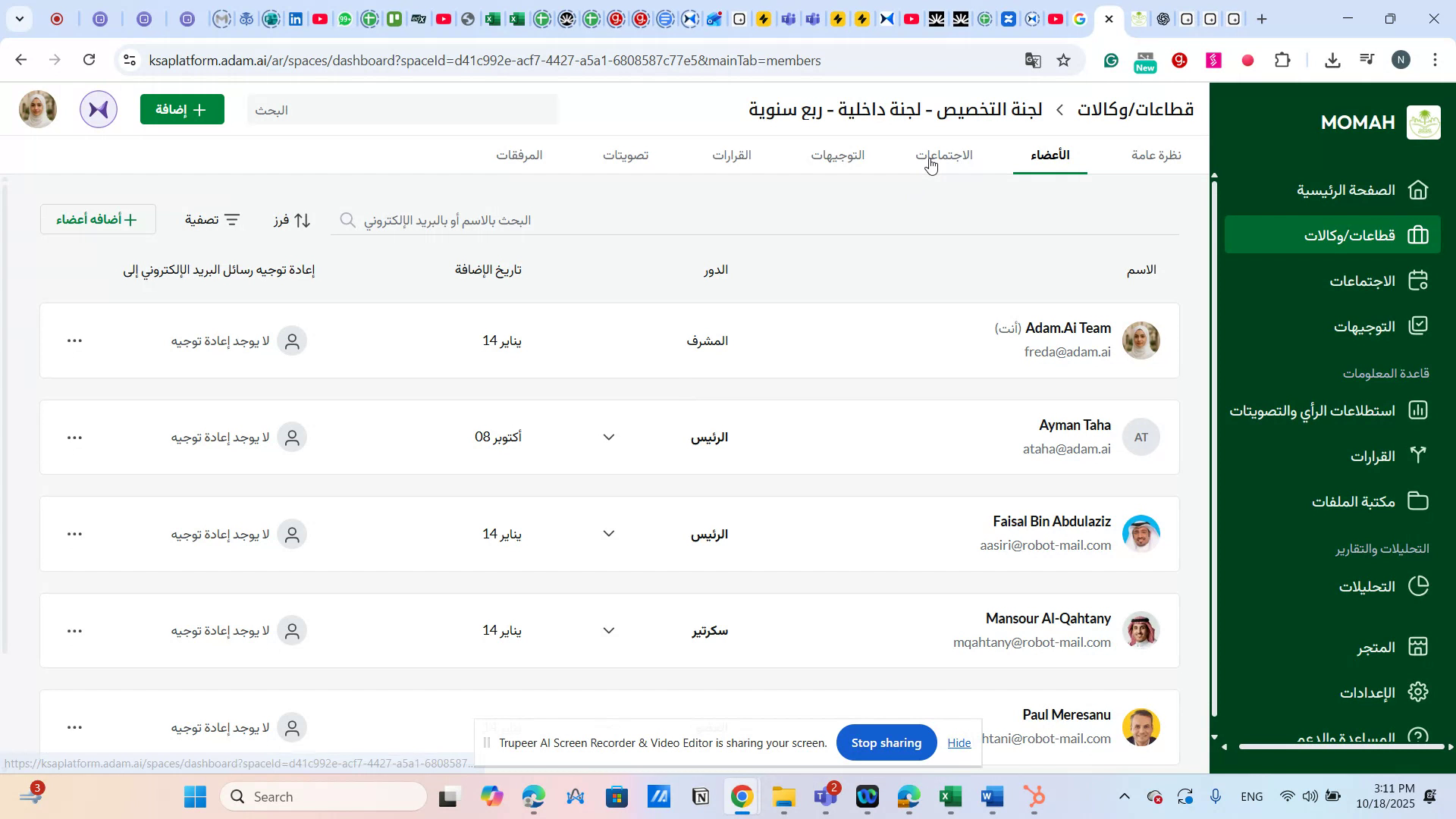Open the المرفقات attachments tab
Viewport: 1456px width, 819px height.
point(520,155)
